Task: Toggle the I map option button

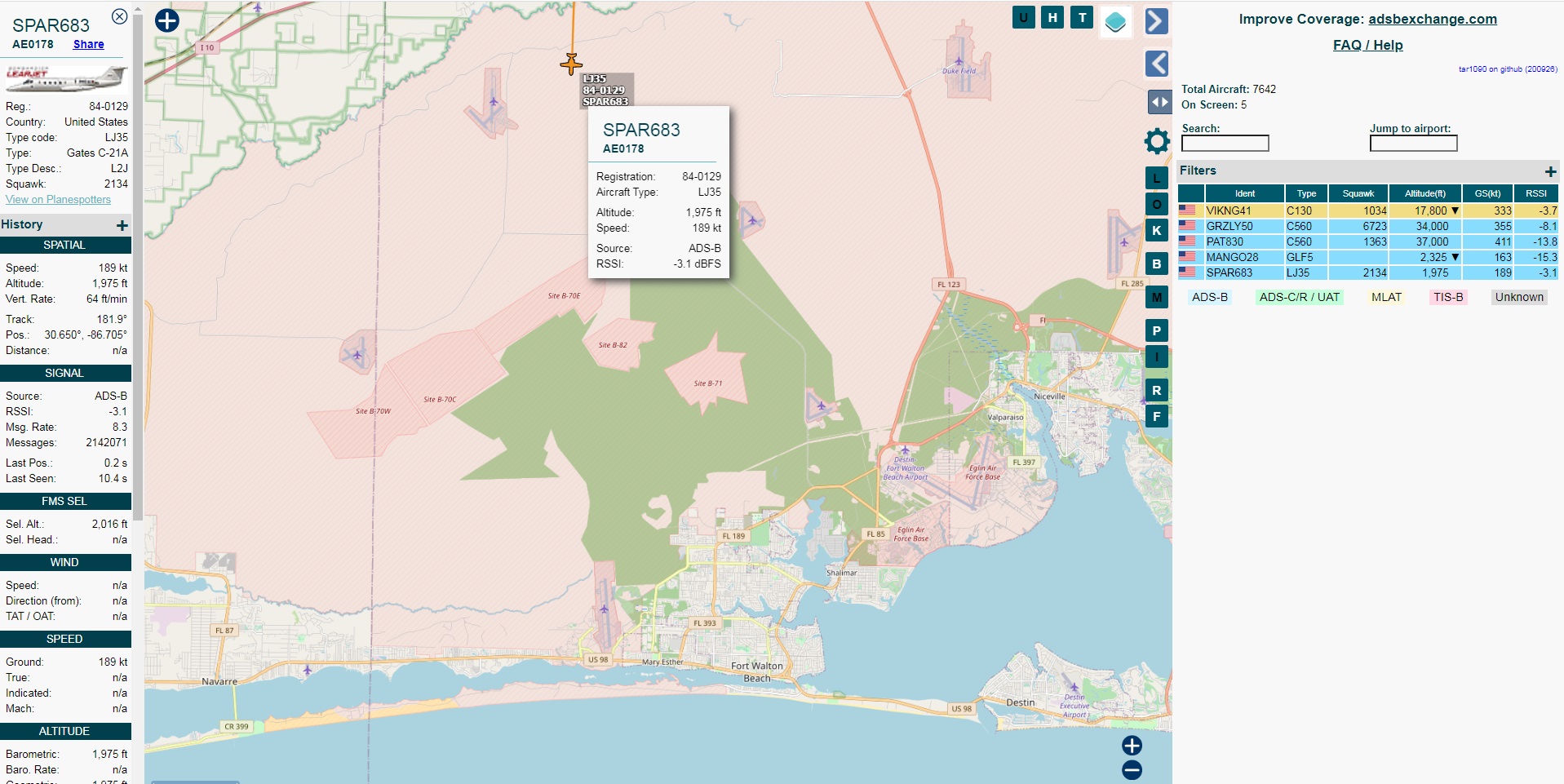Action: click(x=1157, y=357)
